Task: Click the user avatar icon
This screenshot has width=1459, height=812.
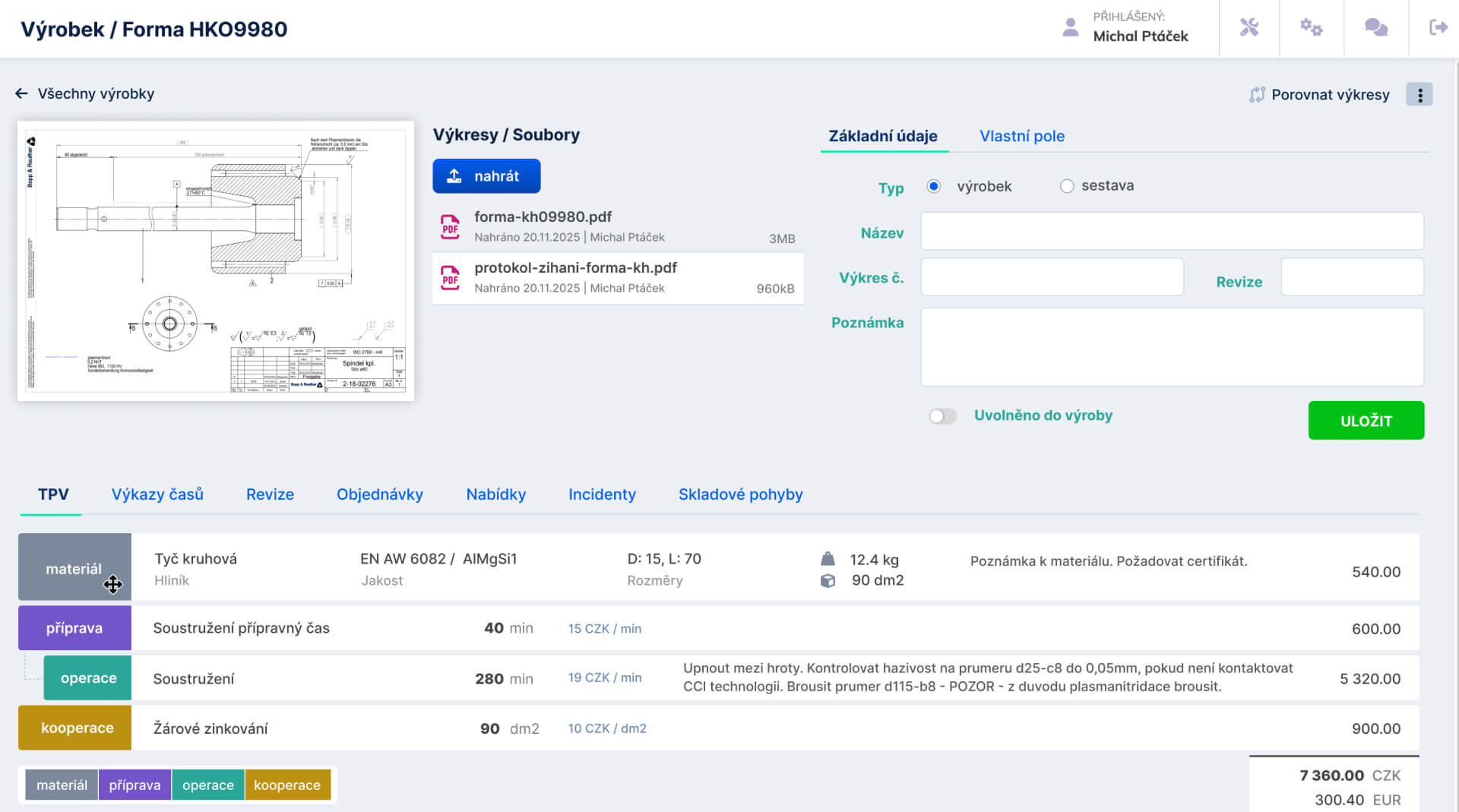Action: tap(1070, 28)
